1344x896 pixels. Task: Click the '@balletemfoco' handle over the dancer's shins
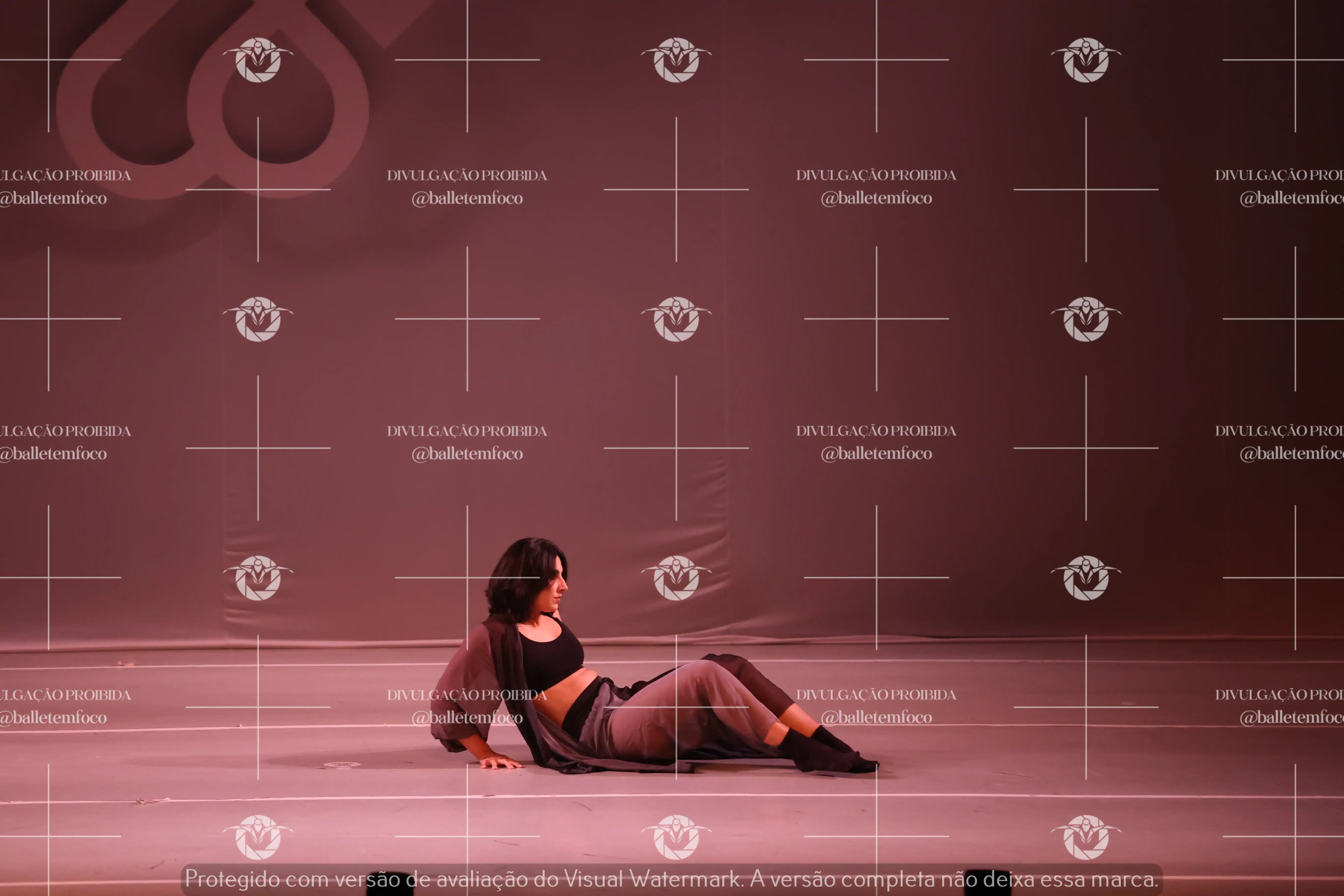coord(876,717)
